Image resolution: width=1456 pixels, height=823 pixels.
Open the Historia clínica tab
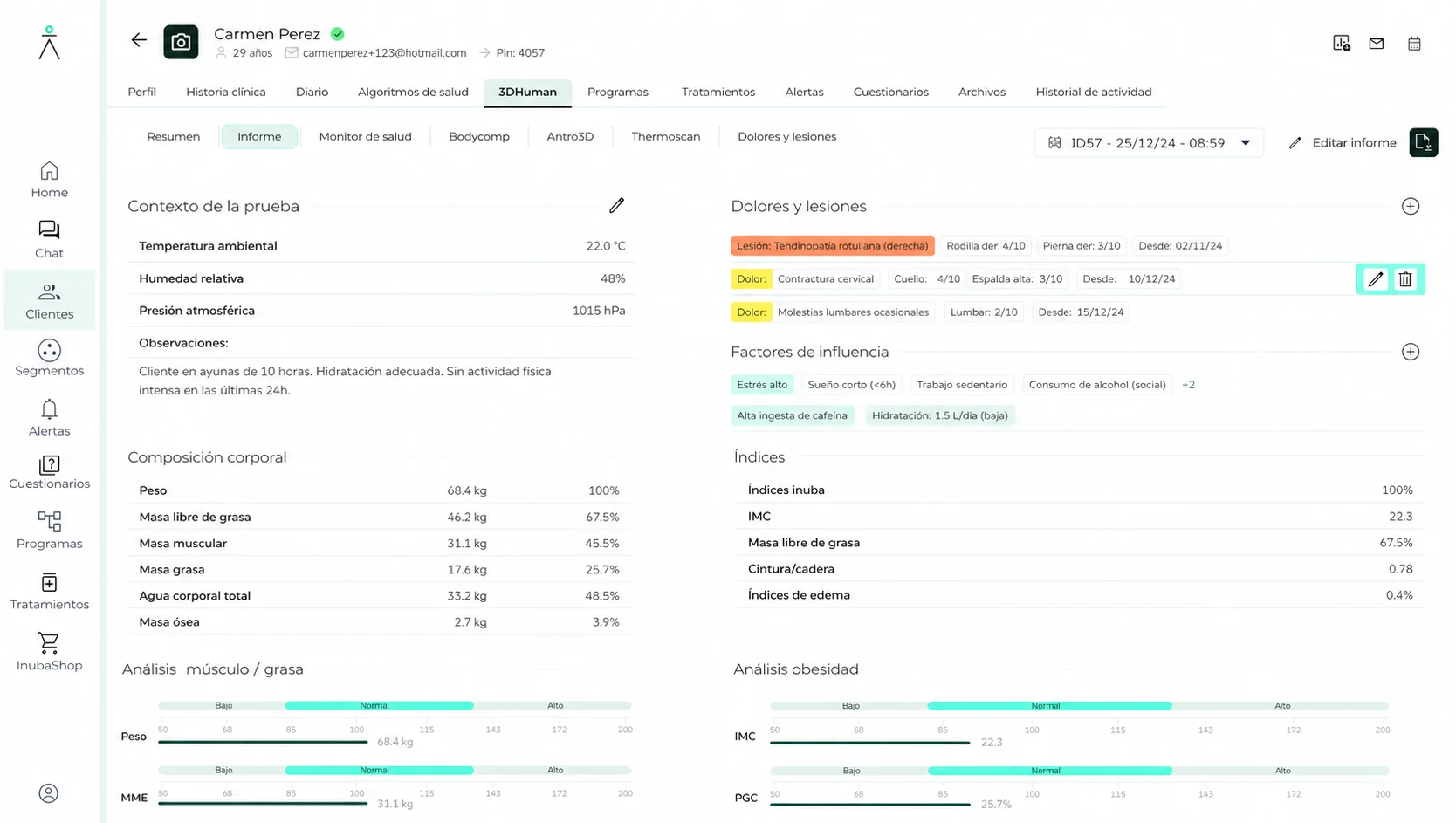point(226,92)
